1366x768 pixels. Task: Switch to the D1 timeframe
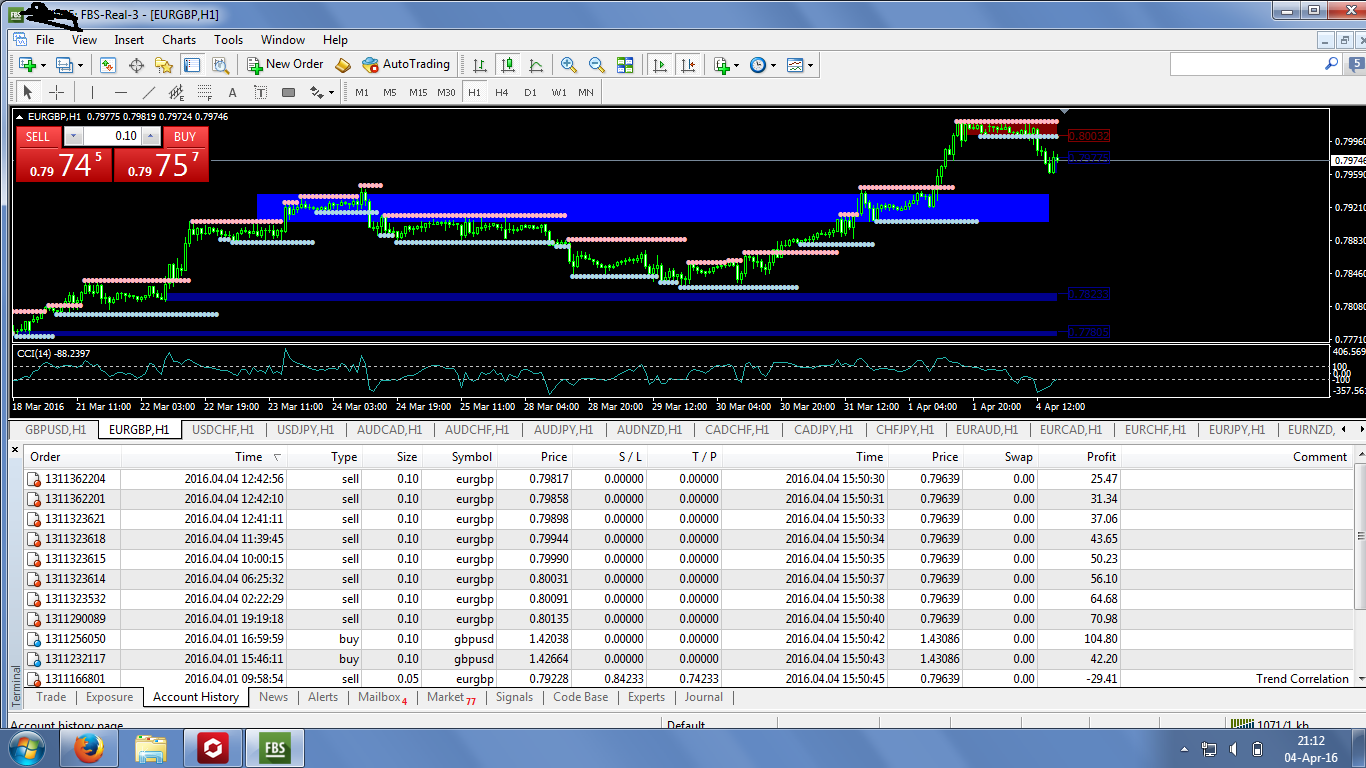point(530,92)
